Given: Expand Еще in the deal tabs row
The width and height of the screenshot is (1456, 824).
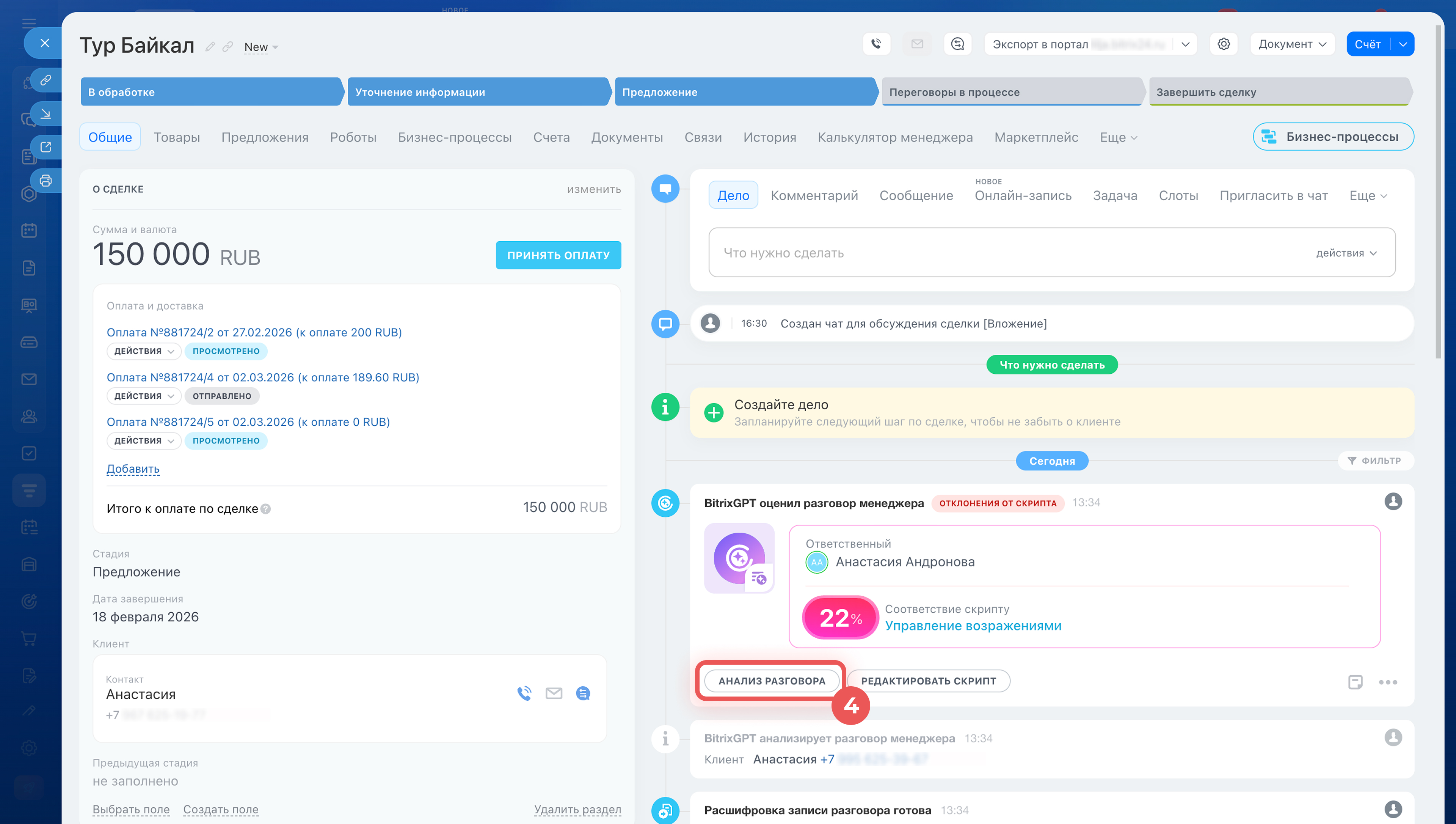Looking at the screenshot, I should (x=1118, y=137).
